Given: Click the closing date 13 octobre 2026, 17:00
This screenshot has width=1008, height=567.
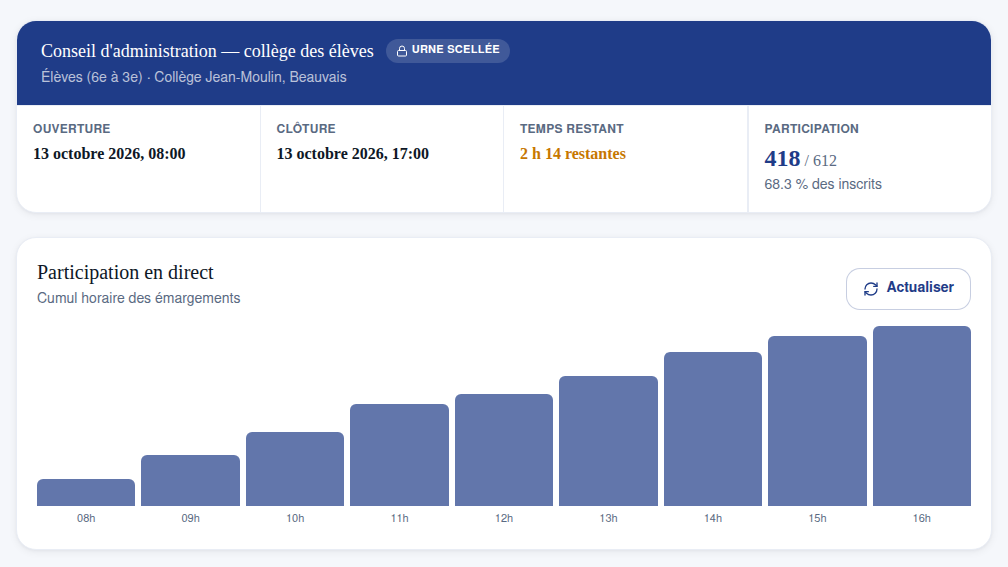Looking at the screenshot, I should pyautogui.click(x=353, y=154).
